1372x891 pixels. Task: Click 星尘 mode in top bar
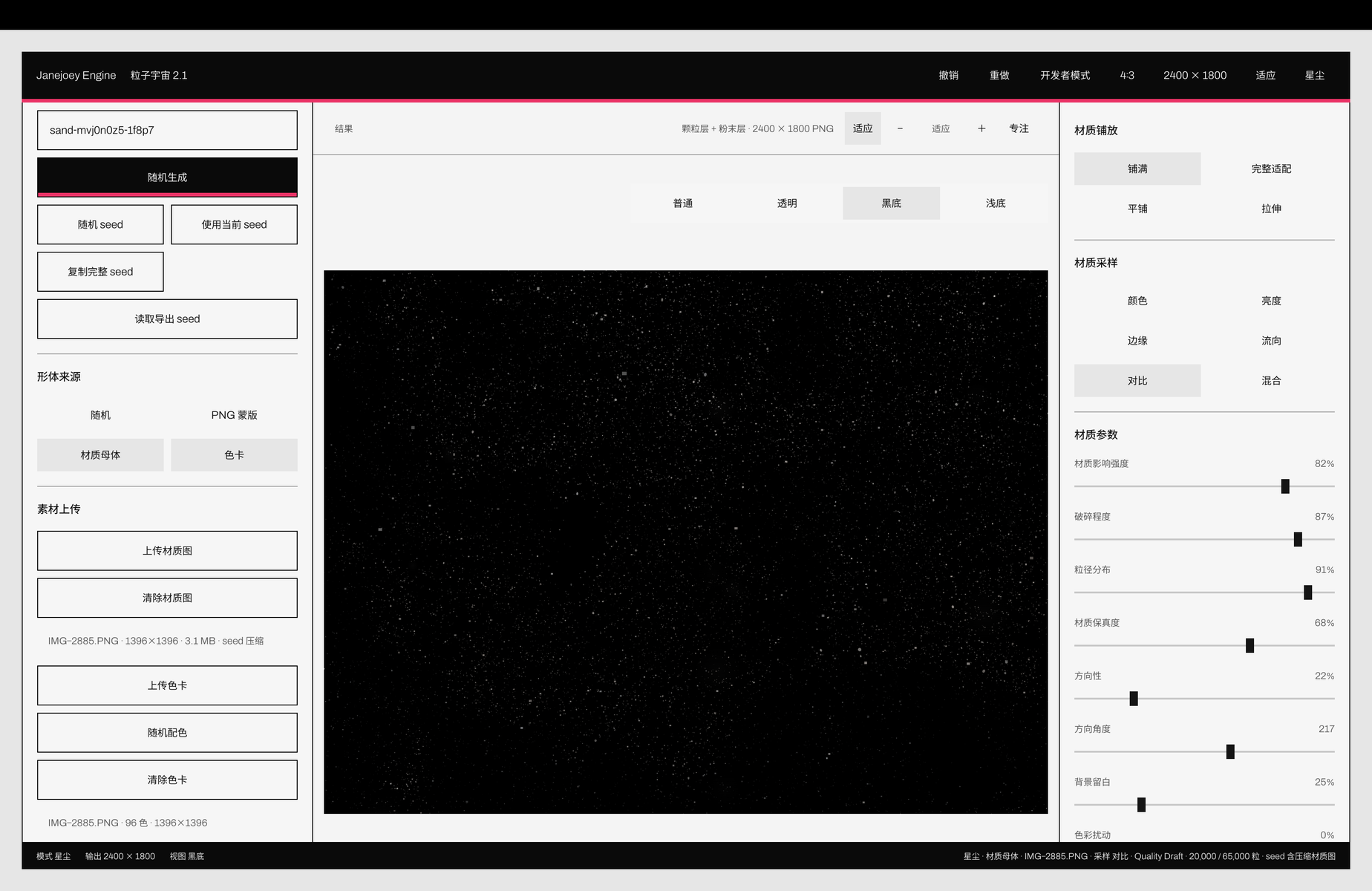click(x=1315, y=75)
